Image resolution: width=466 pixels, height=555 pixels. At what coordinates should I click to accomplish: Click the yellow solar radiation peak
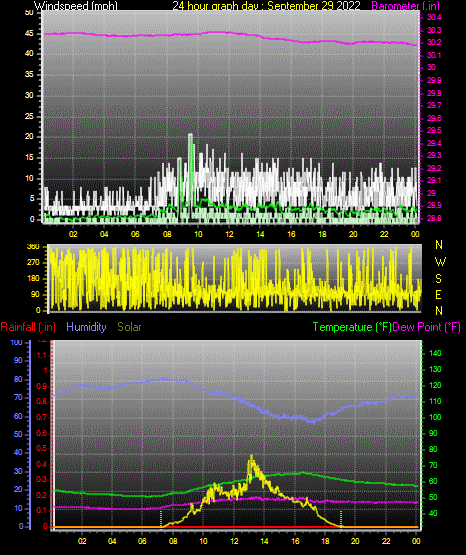tap(252, 456)
